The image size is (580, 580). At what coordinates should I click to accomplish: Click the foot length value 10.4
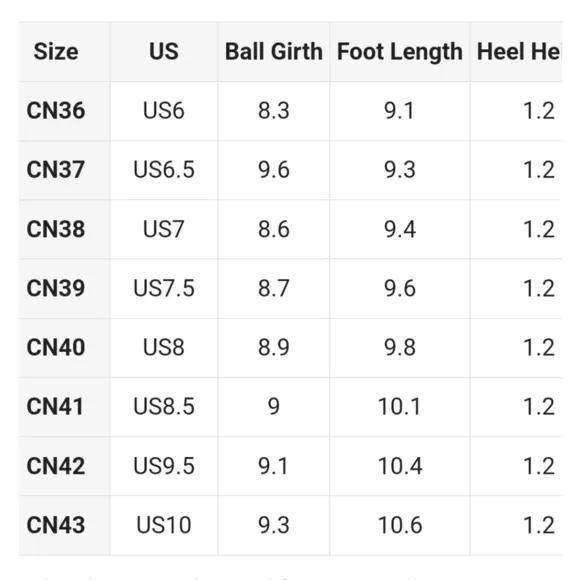(x=400, y=465)
